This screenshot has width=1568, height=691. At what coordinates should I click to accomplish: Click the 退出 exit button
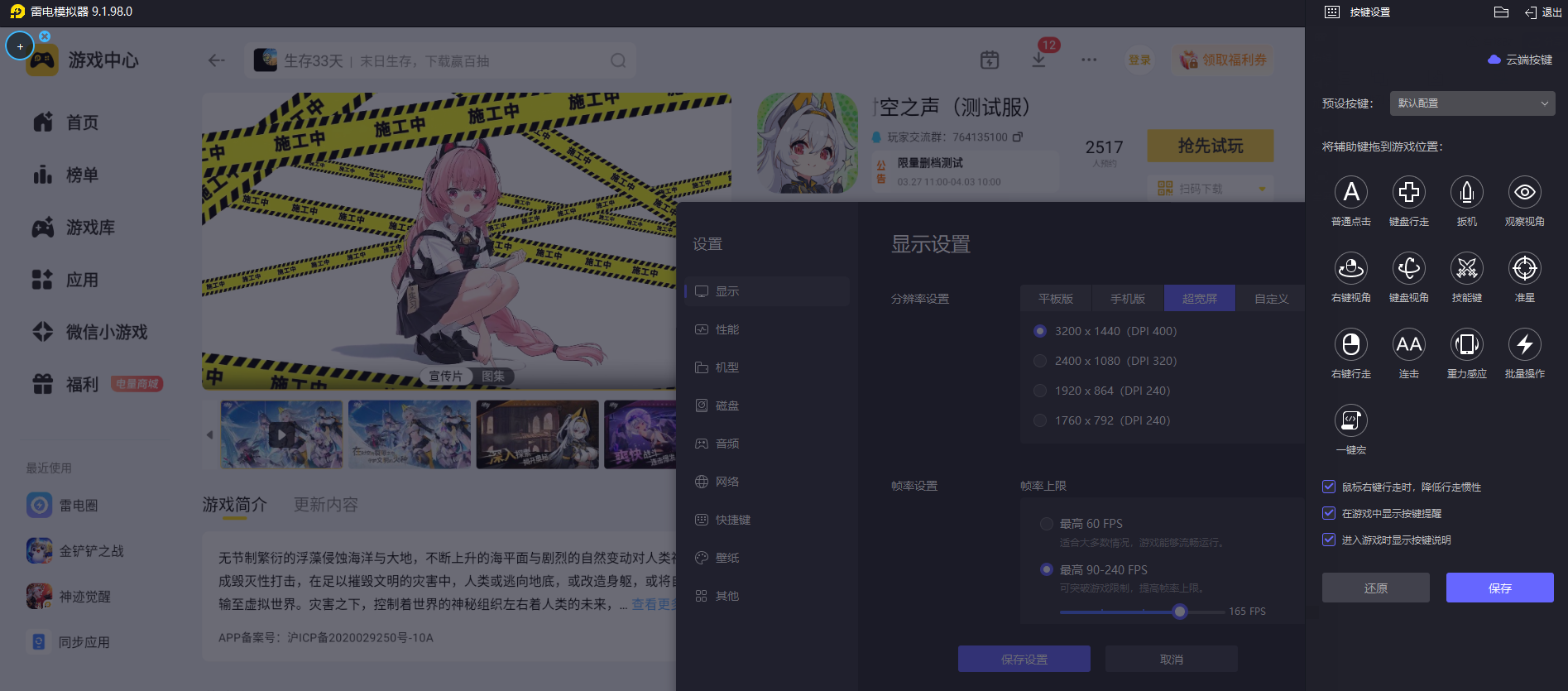pos(1543,12)
